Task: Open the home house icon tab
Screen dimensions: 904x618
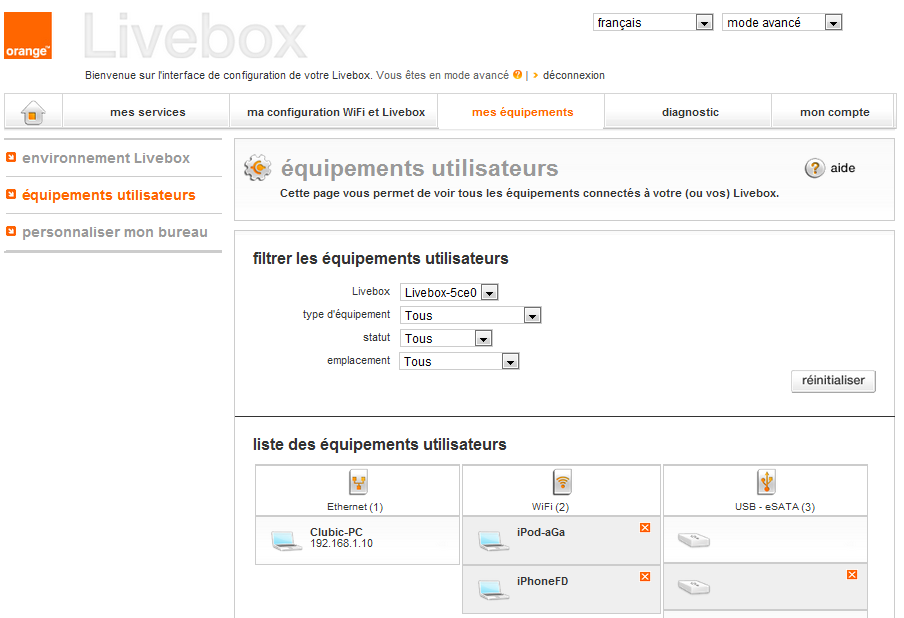Action: [33, 112]
